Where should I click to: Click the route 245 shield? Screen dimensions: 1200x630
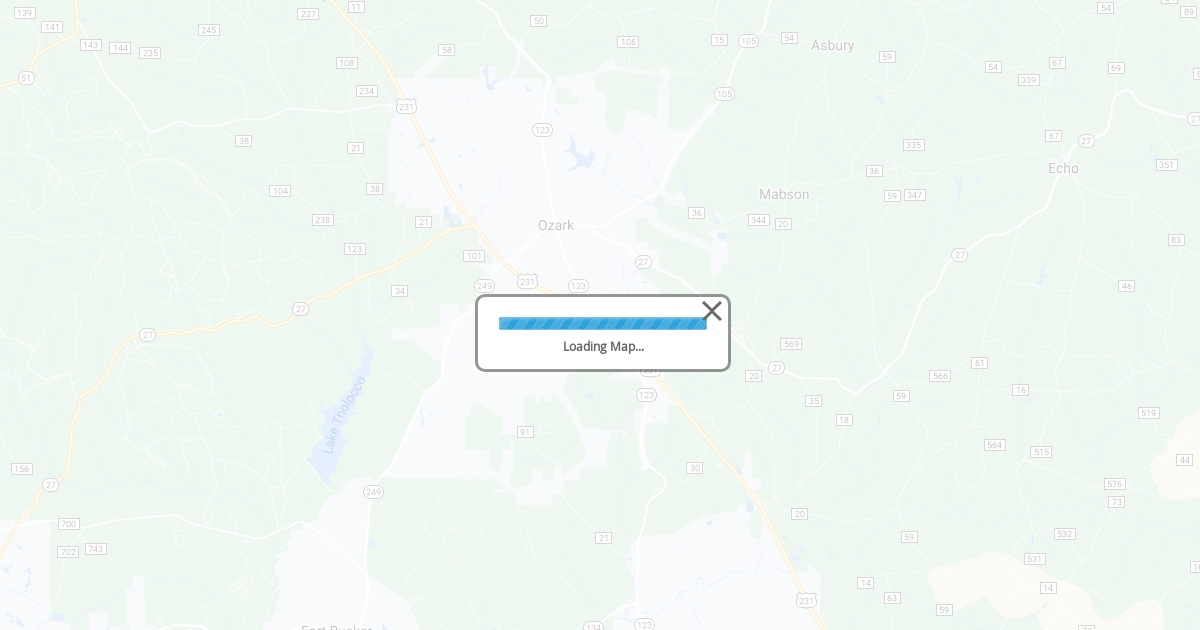point(209,30)
